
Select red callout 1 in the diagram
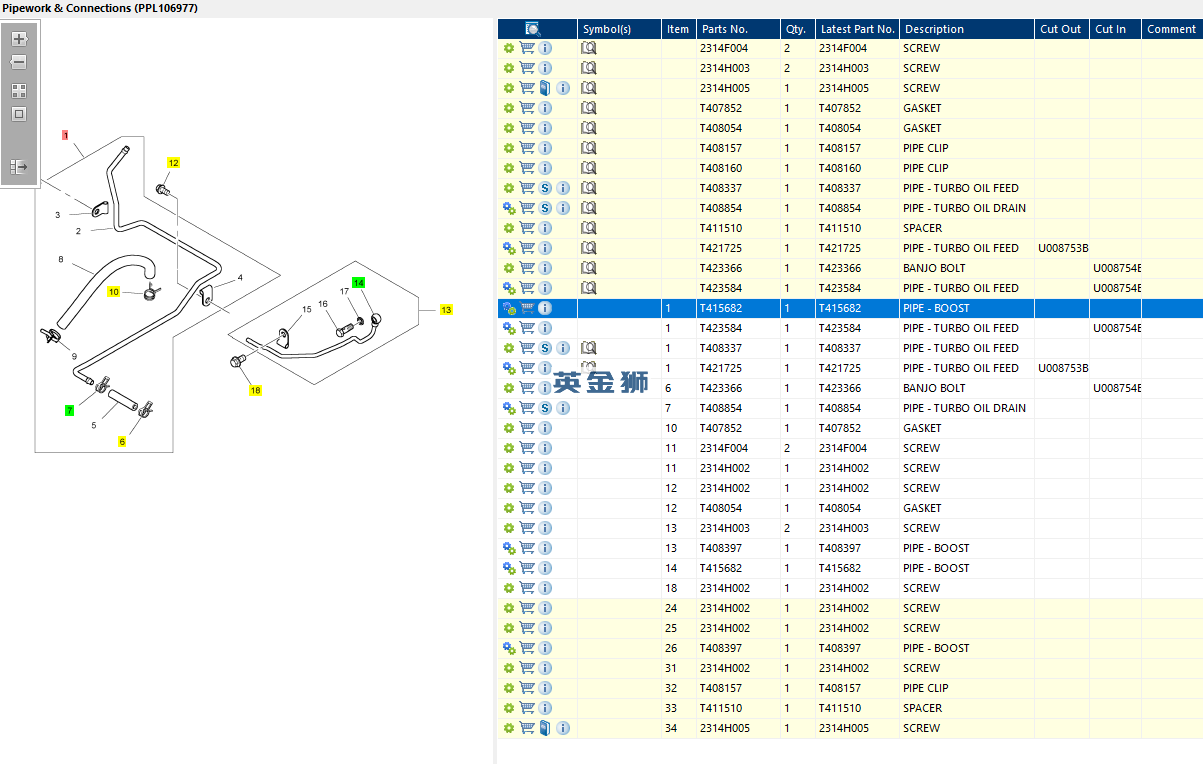coord(65,134)
